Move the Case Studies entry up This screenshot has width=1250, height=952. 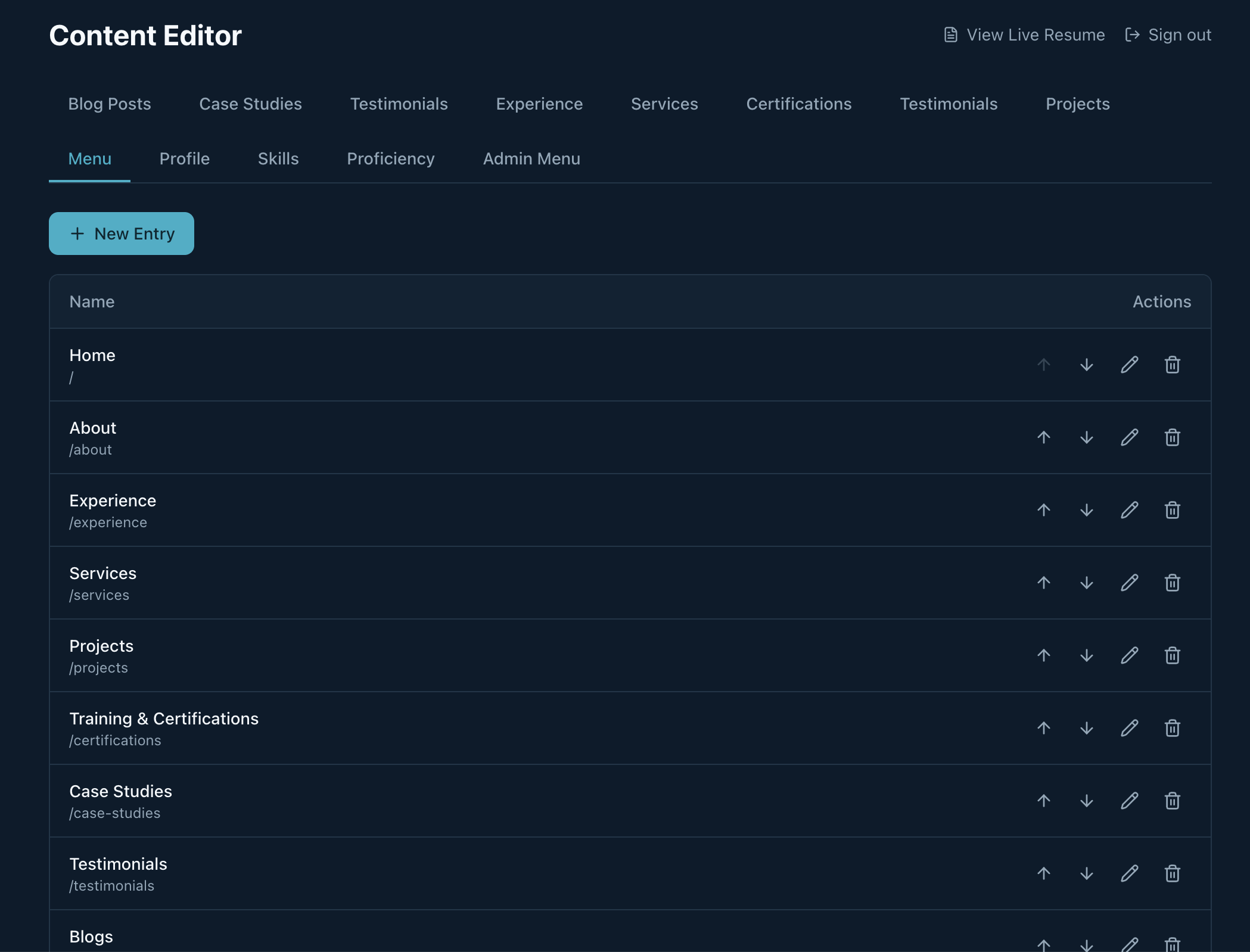[1044, 801]
